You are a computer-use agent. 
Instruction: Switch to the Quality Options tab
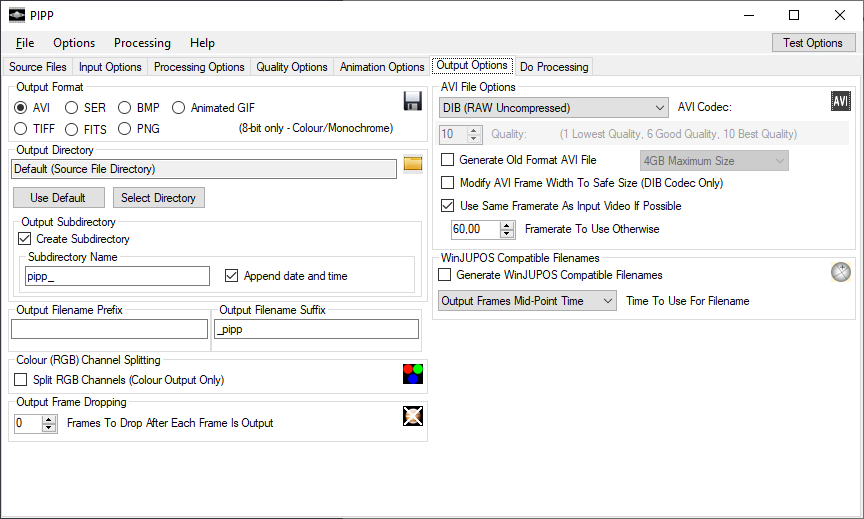pos(291,67)
